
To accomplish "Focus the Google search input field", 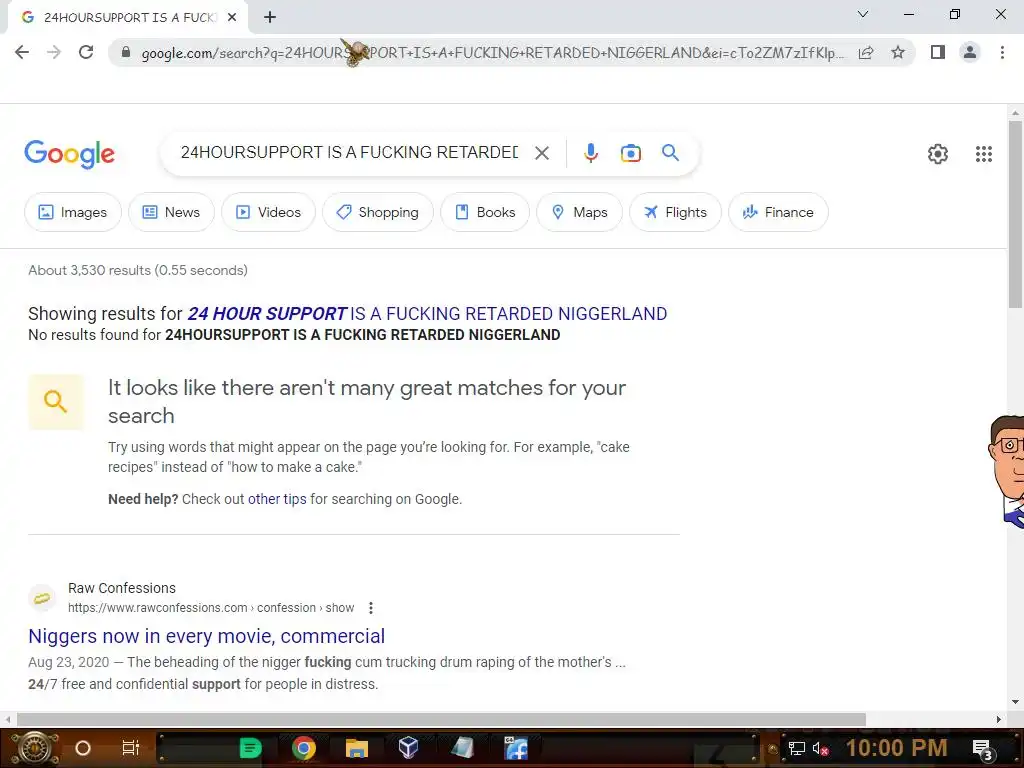I will (349, 153).
